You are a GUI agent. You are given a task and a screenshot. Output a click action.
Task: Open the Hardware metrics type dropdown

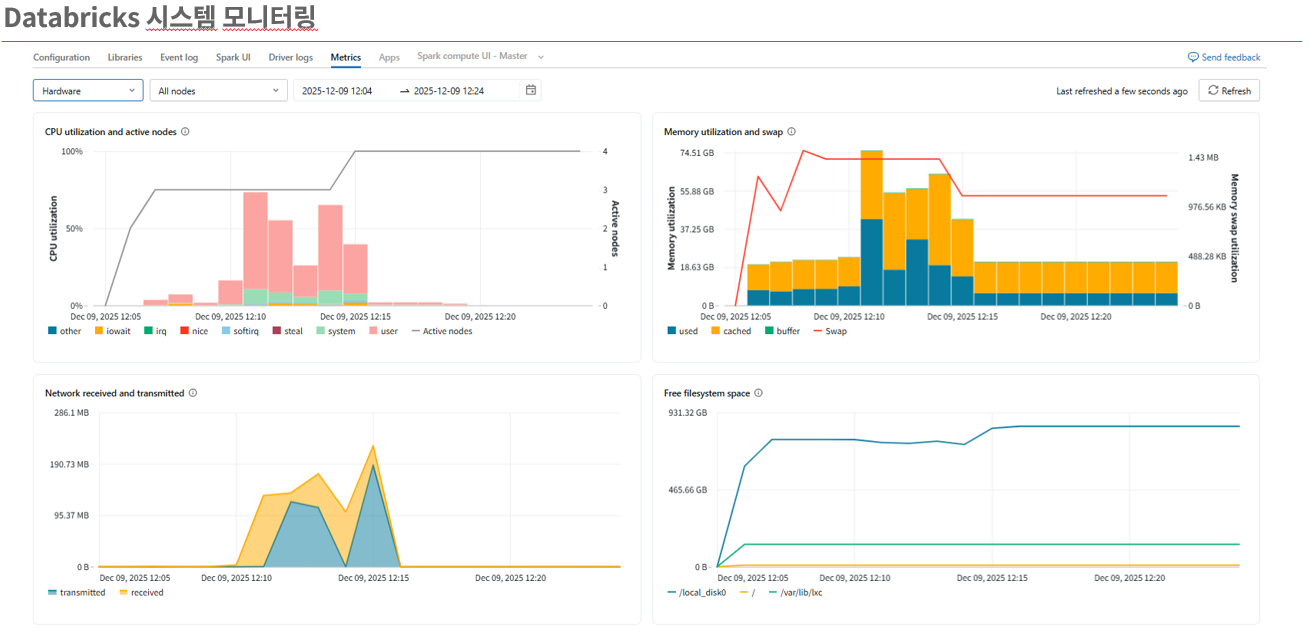(88, 91)
